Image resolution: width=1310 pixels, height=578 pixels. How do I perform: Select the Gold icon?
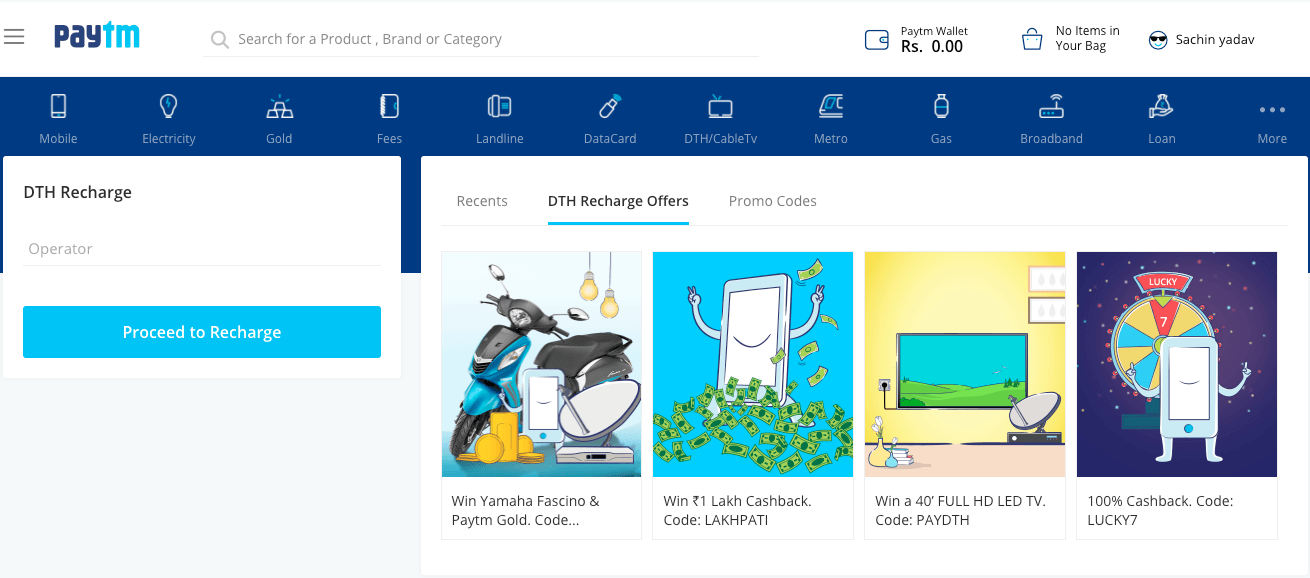click(x=279, y=106)
